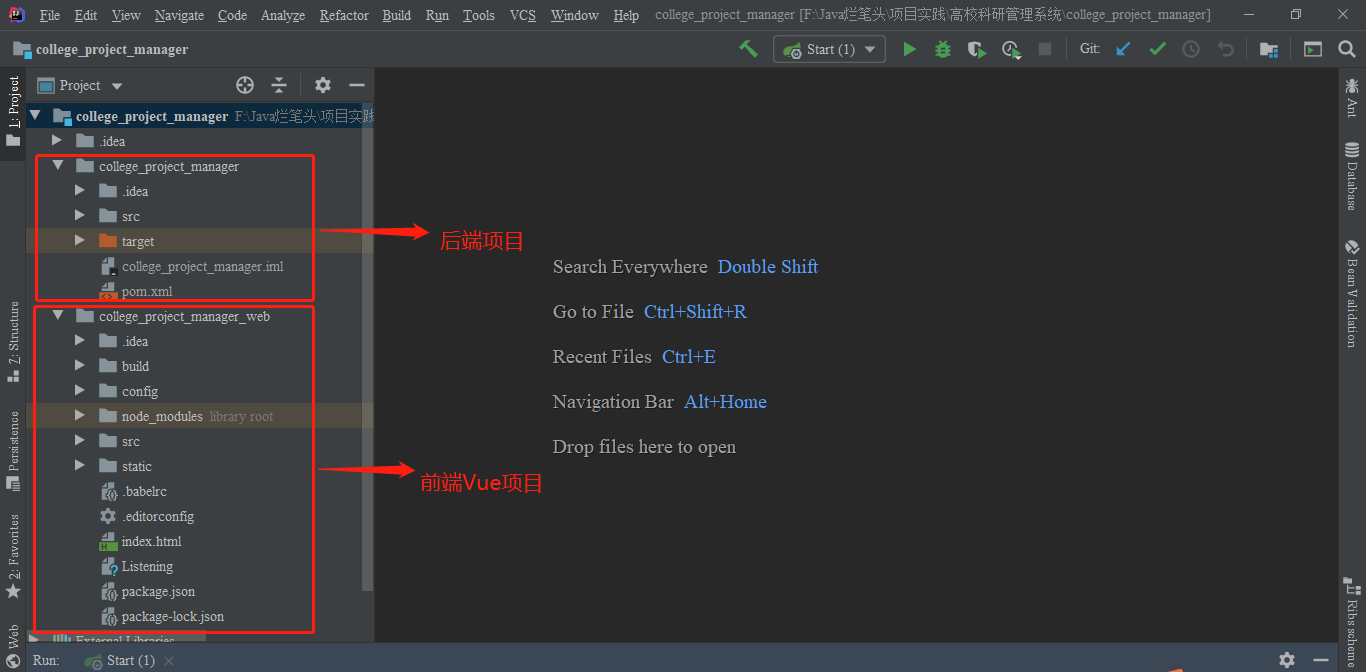The height and width of the screenshot is (672, 1366).
Task: Run with coverage icon
Action: pyautogui.click(x=977, y=49)
